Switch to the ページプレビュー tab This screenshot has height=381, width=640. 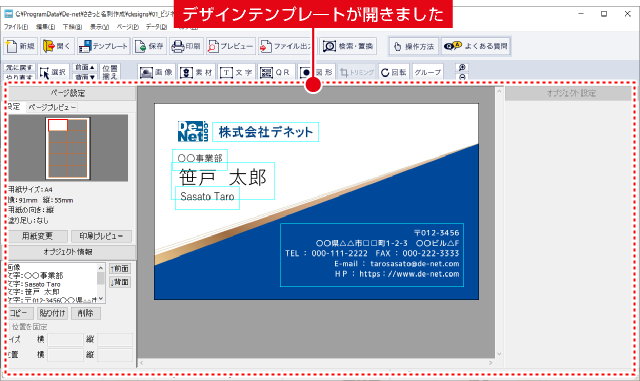pos(51,107)
